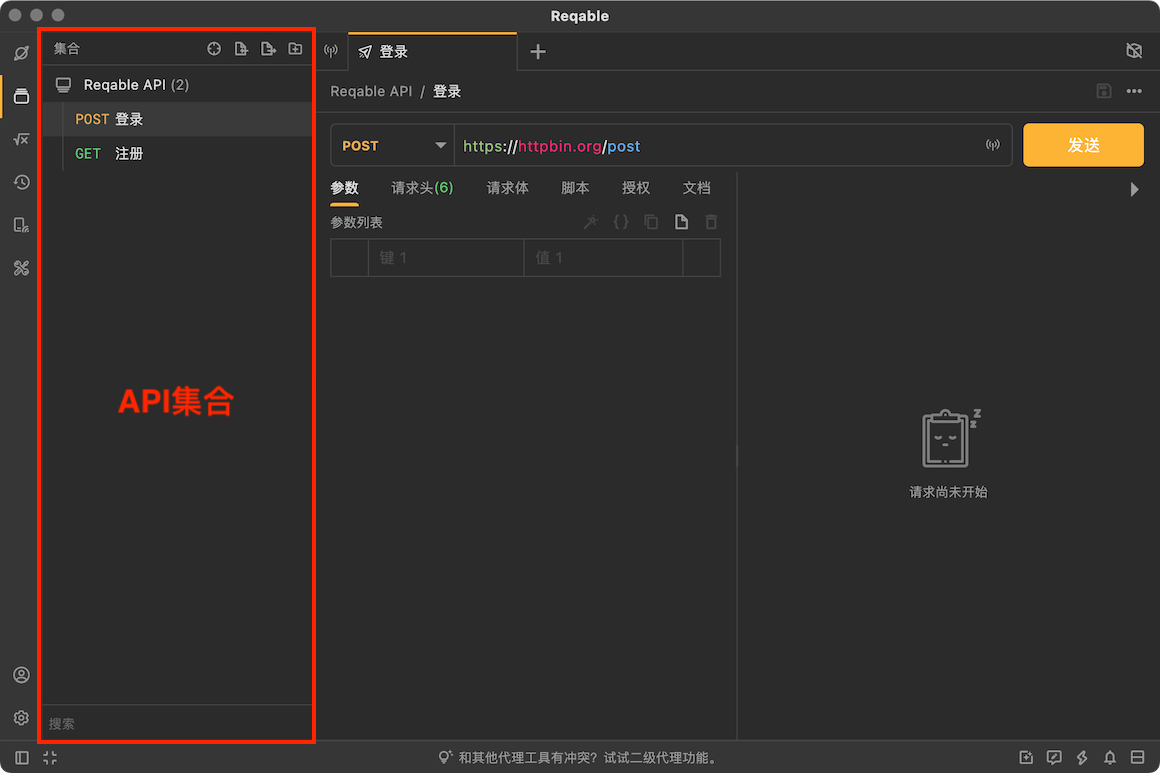Switch to the 请求头(6) tab

(x=422, y=188)
